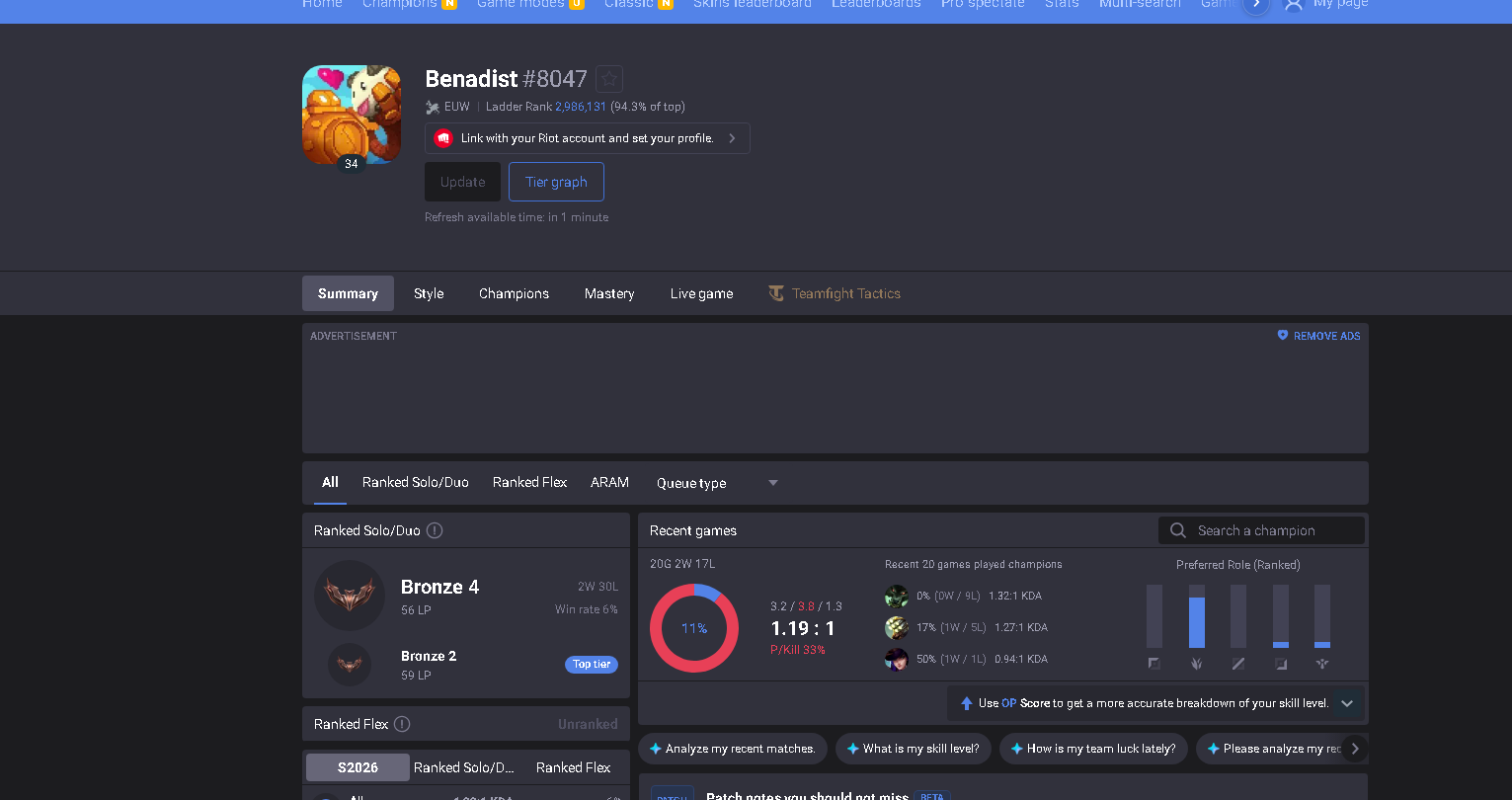Viewport: 1512px width, 800px height.
Task: Open Skins leaderboard in the top navigation
Action: point(753,4)
